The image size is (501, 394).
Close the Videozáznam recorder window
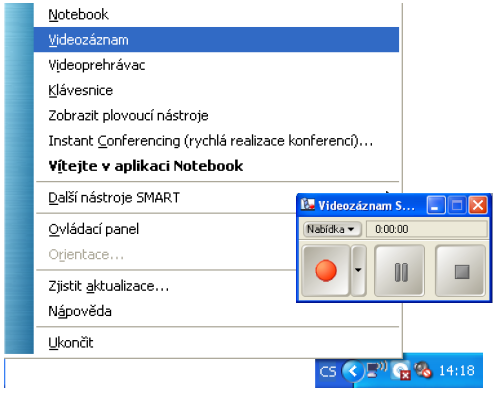pyautogui.click(x=478, y=205)
